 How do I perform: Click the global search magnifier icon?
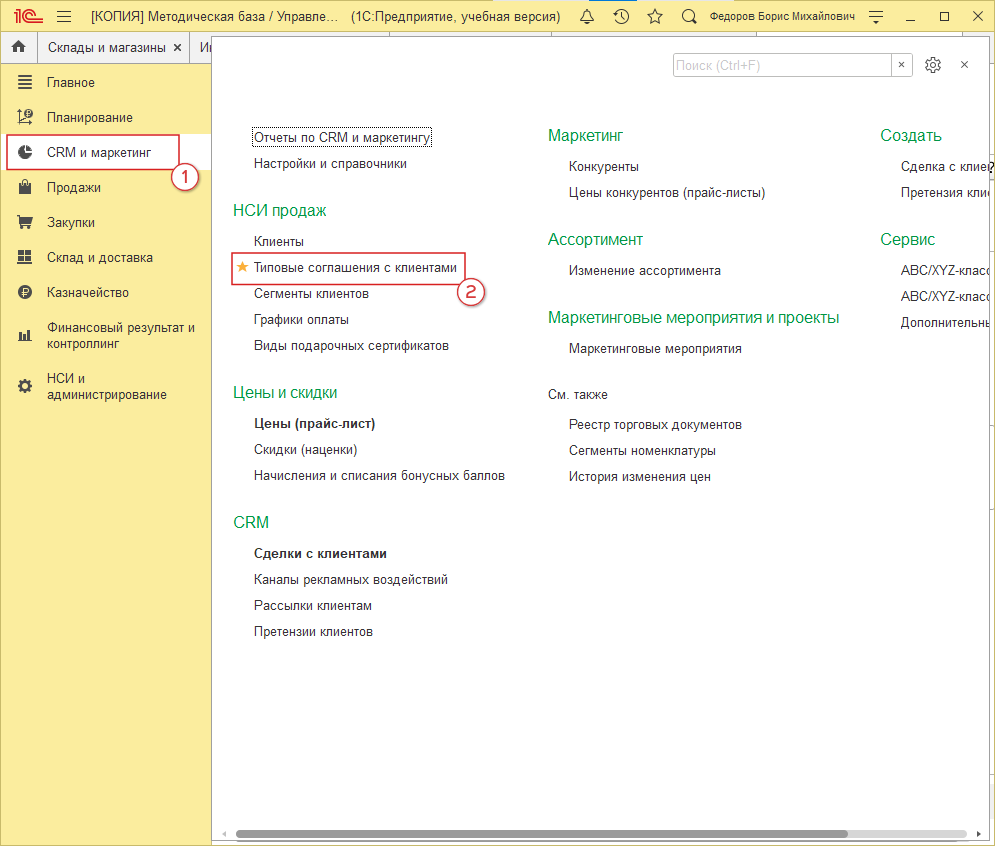coord(688,17)
